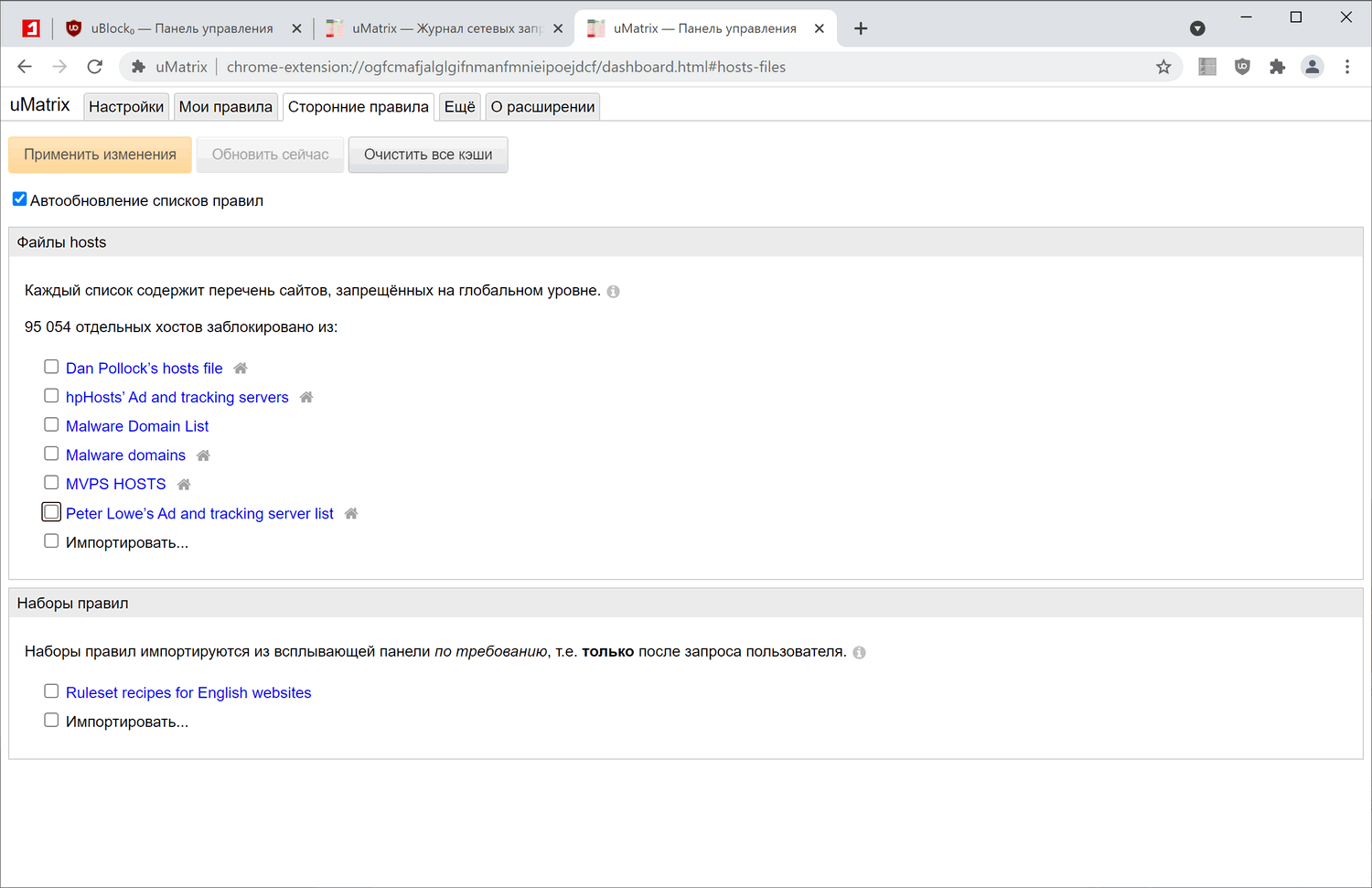1372x888 pixels.
Task: Enable hpHosts' Ad and tracking servers checkbox
Action: (51, 396)
